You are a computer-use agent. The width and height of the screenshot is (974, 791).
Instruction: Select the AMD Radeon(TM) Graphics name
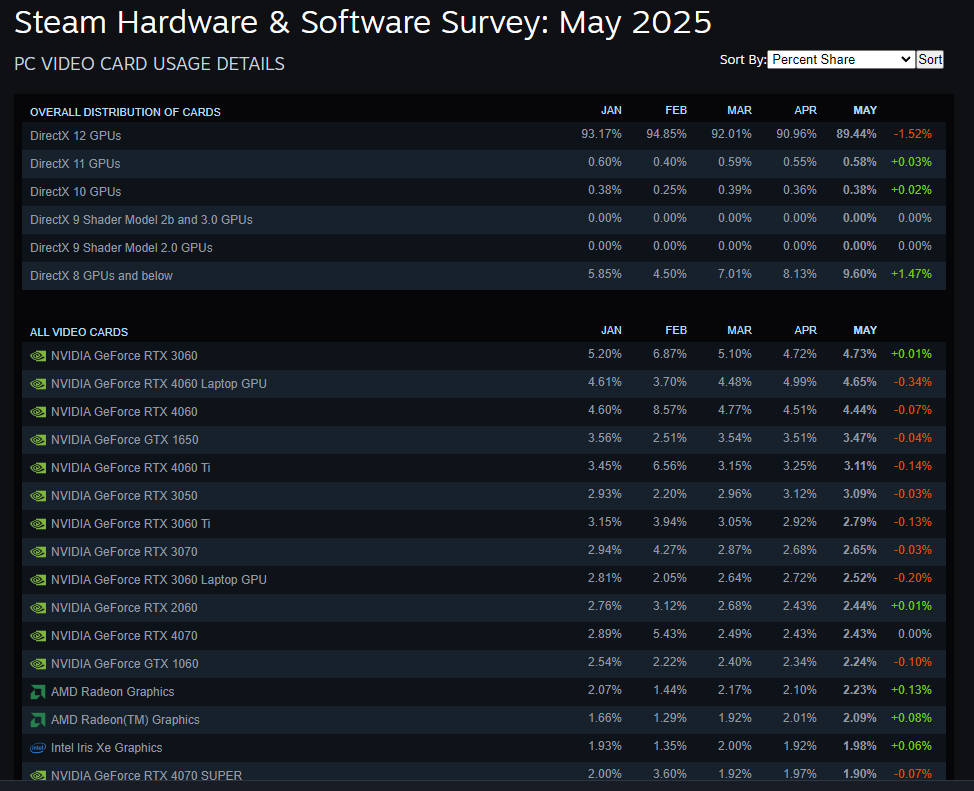125,720
